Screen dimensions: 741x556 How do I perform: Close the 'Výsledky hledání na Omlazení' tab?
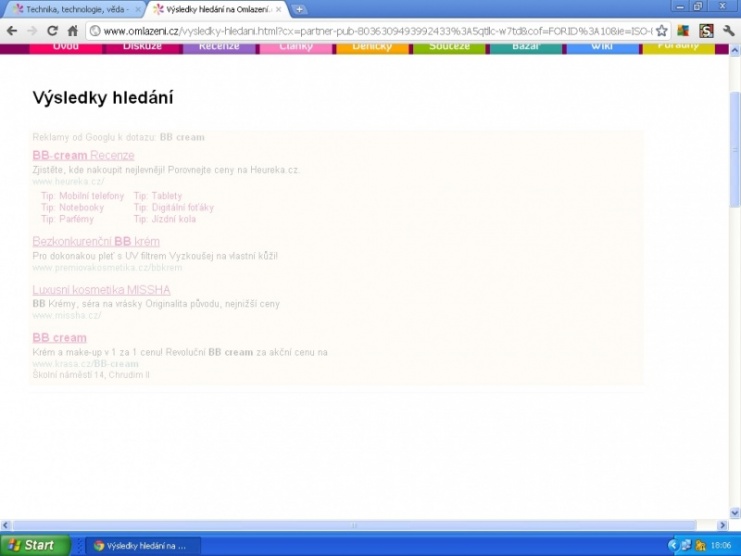click(279, 9)
